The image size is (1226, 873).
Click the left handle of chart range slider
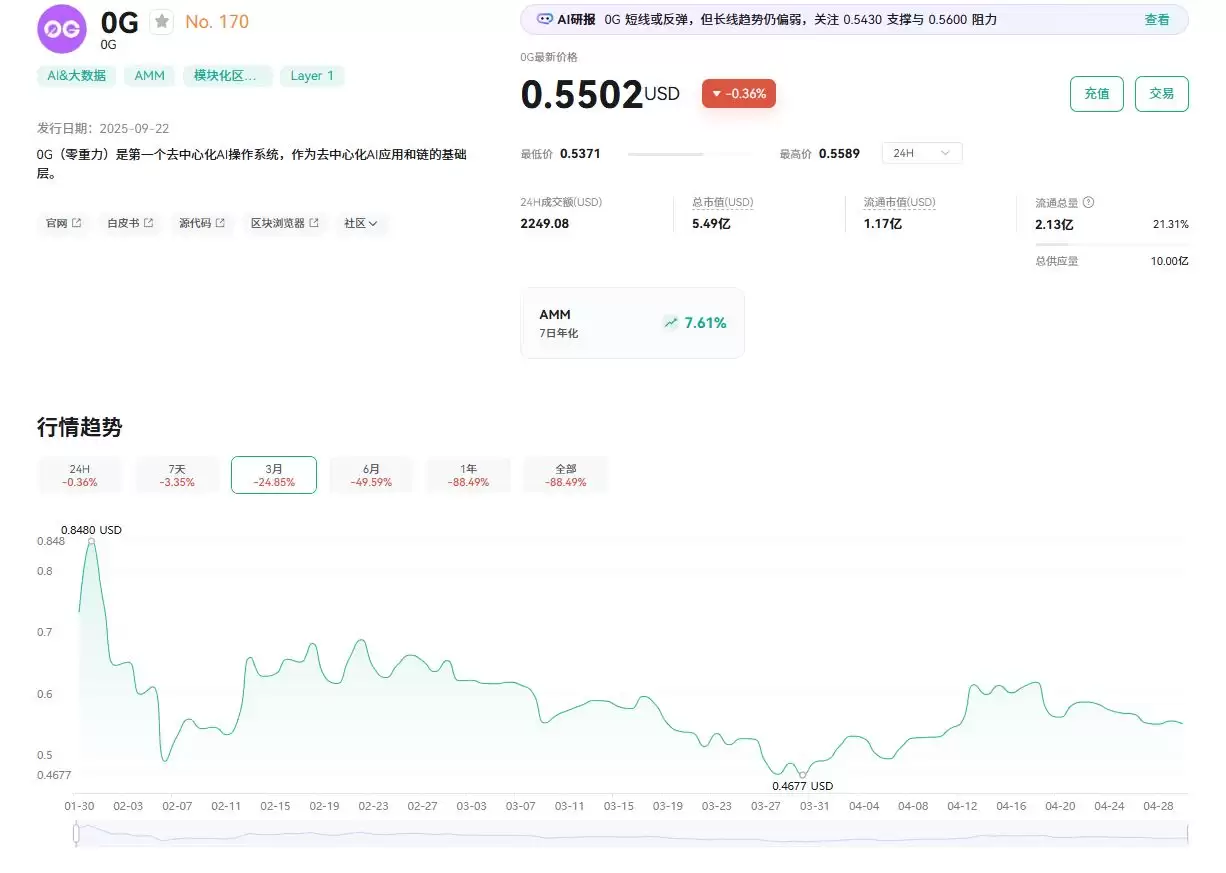76,833
